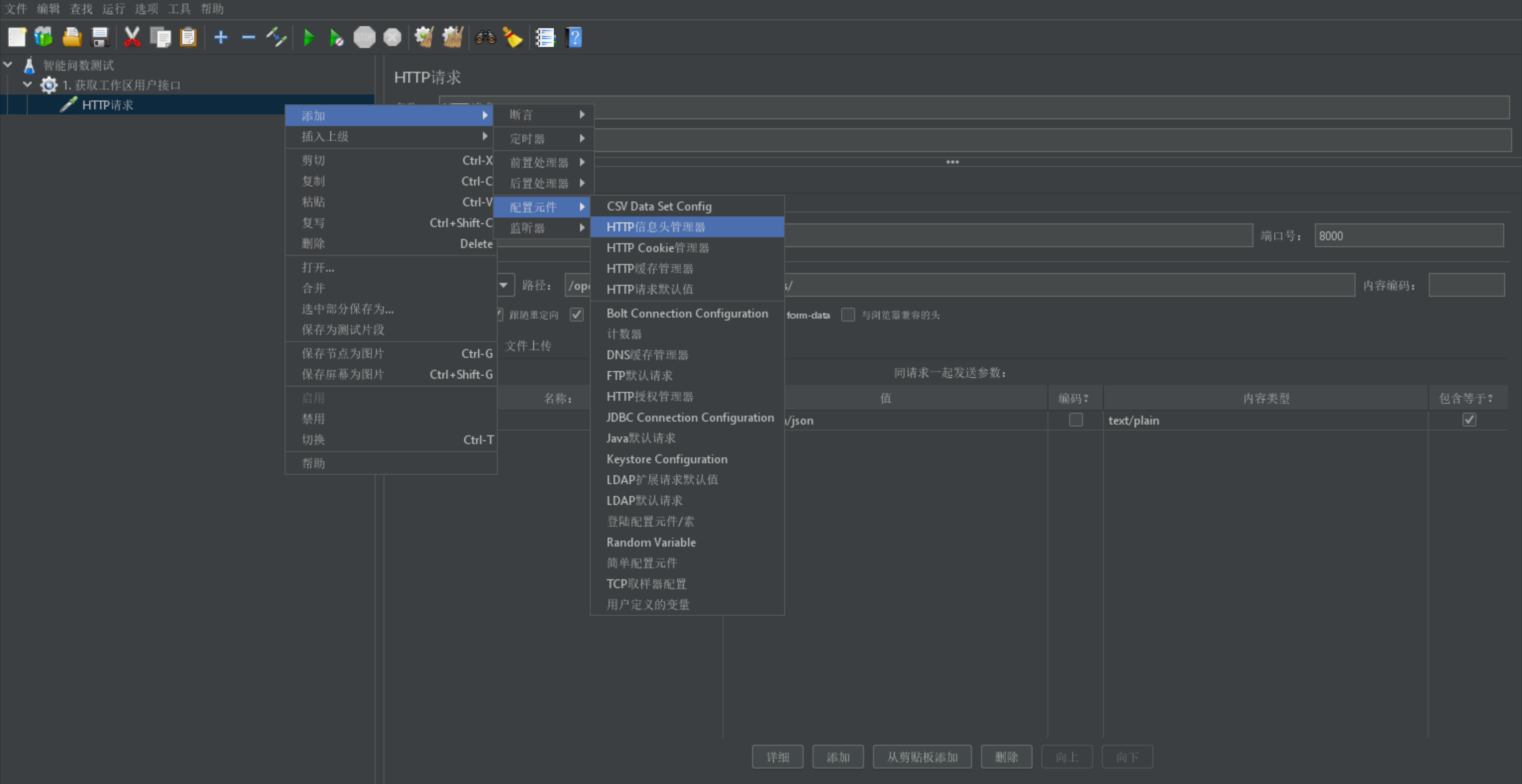The width and height of the screenshot is (1522, 784).
Task: Click the Stop sign toolbar icon
Action: [x=364, y=37]
